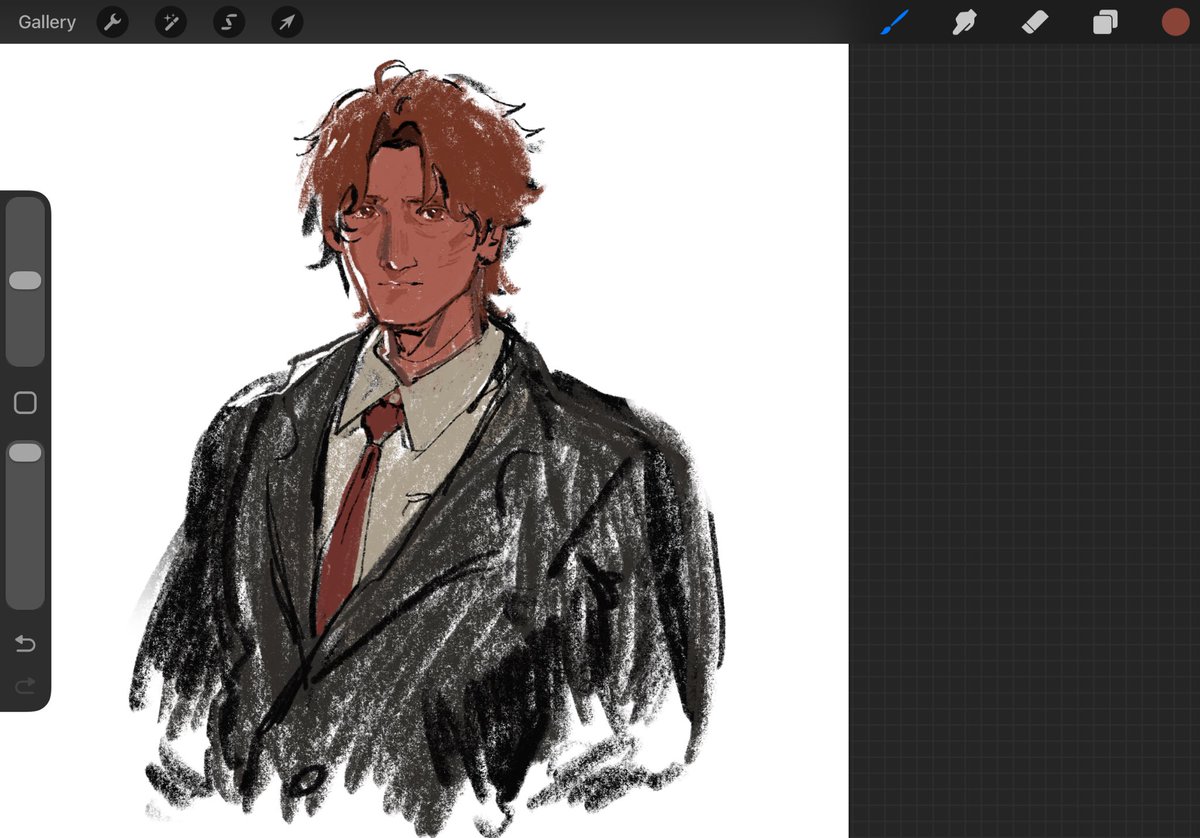Open the Adjustments magic wand menu
The width and height of the screenshot is (1200, 838).
click(x=170, y=21)
